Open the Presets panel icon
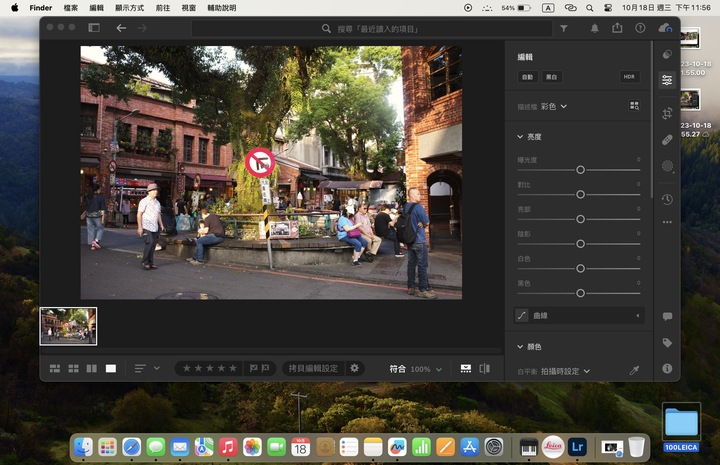 pyautogui.click(x=667, y=54)
